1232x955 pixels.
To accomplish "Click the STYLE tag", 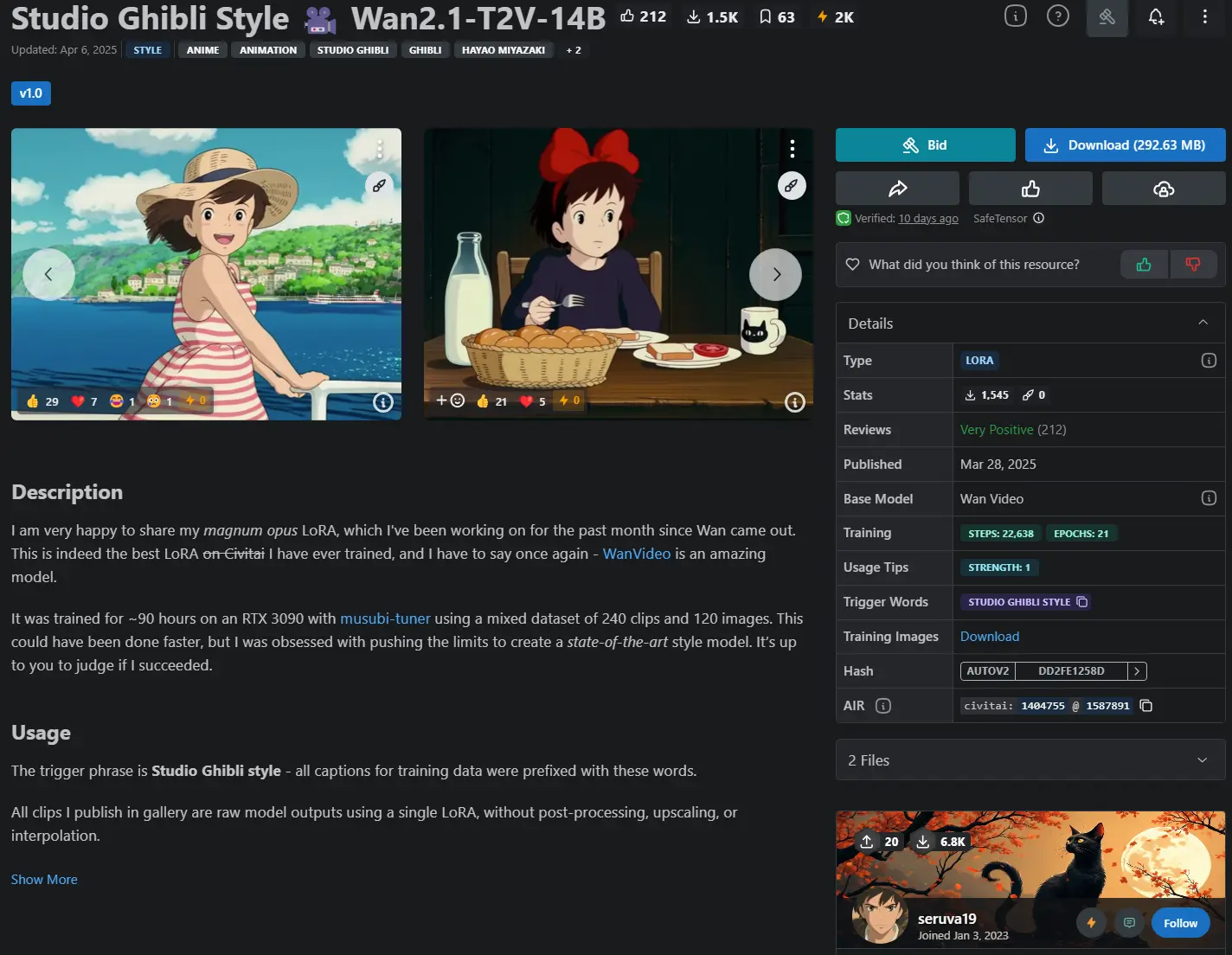I will click(x=147, y=50).
